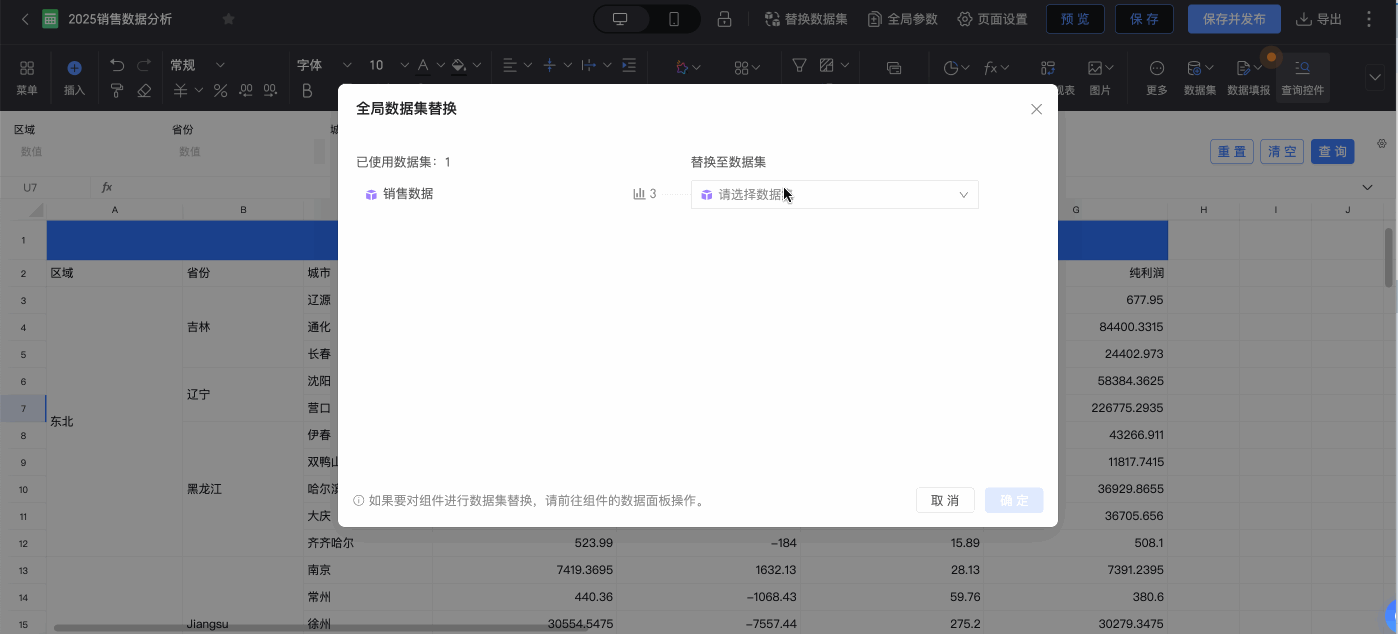This screenshot has height=634, width=1398.
Task: Click the font color A icon
Action: (423, 65)
